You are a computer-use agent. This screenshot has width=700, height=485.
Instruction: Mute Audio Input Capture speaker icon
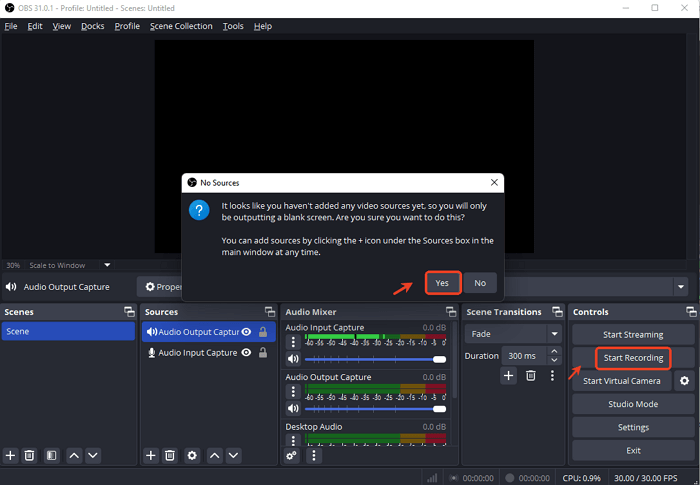pyautogui.click(x=293, y=359)
